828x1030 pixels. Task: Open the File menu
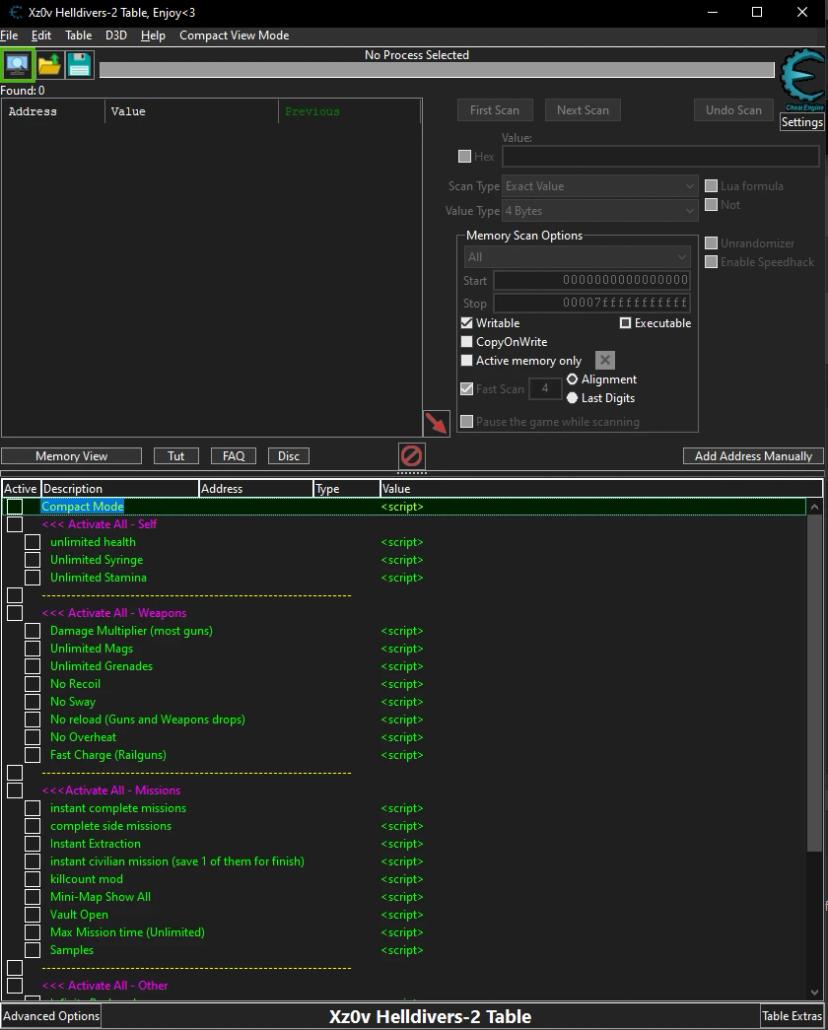(9, 35)
